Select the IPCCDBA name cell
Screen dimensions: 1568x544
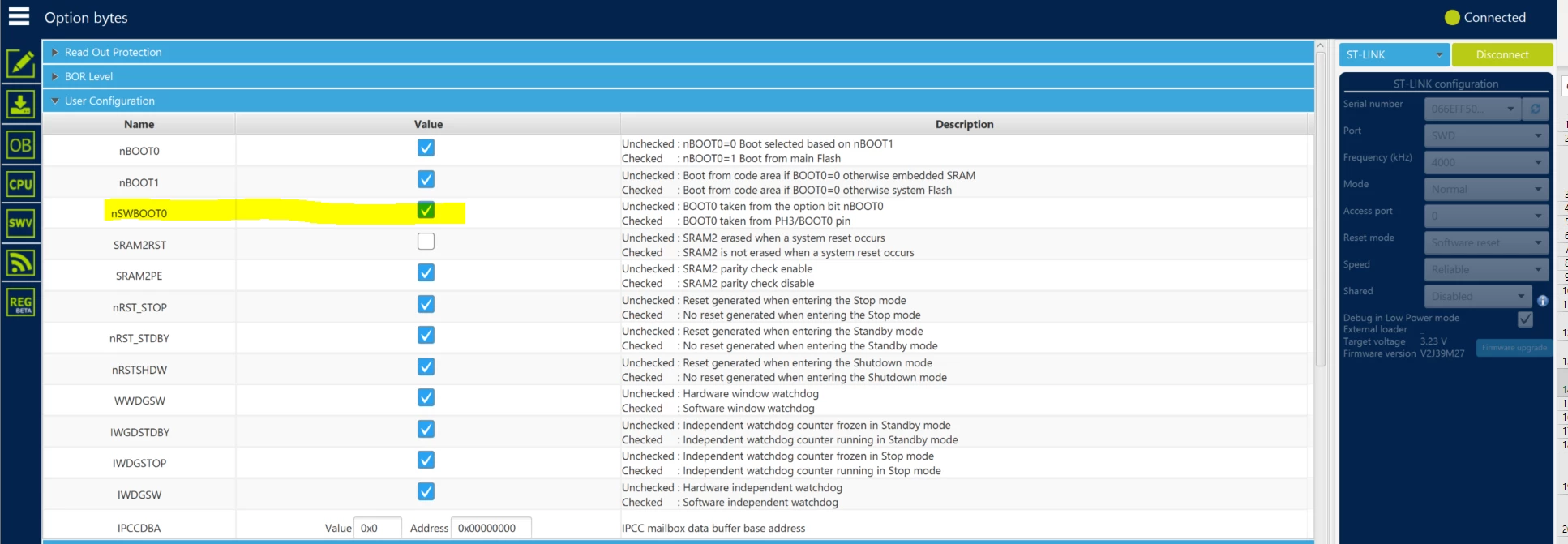point(139,528)
